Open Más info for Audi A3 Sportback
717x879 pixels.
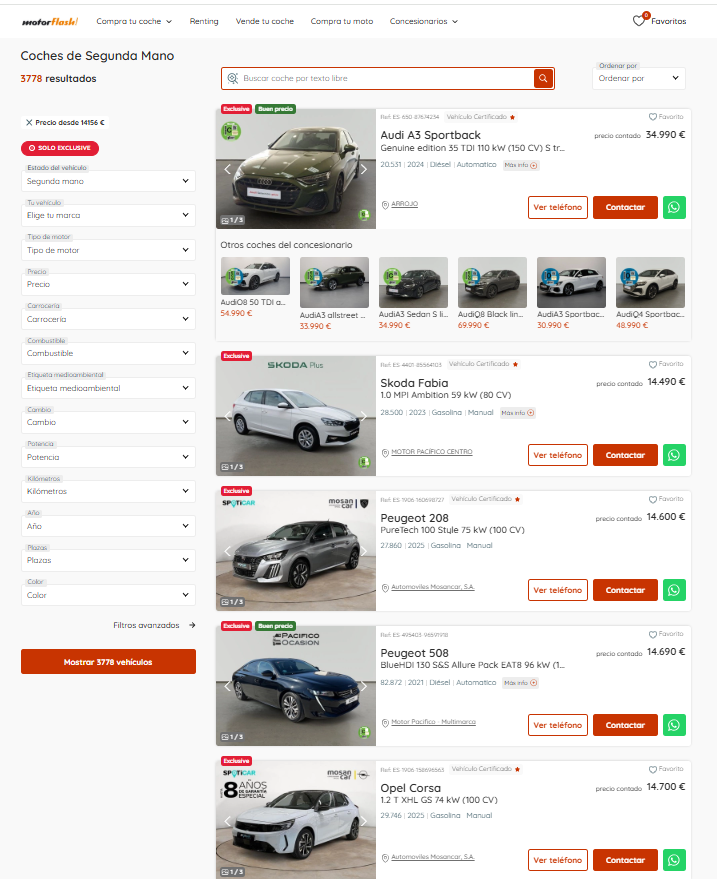coord(521,165)
